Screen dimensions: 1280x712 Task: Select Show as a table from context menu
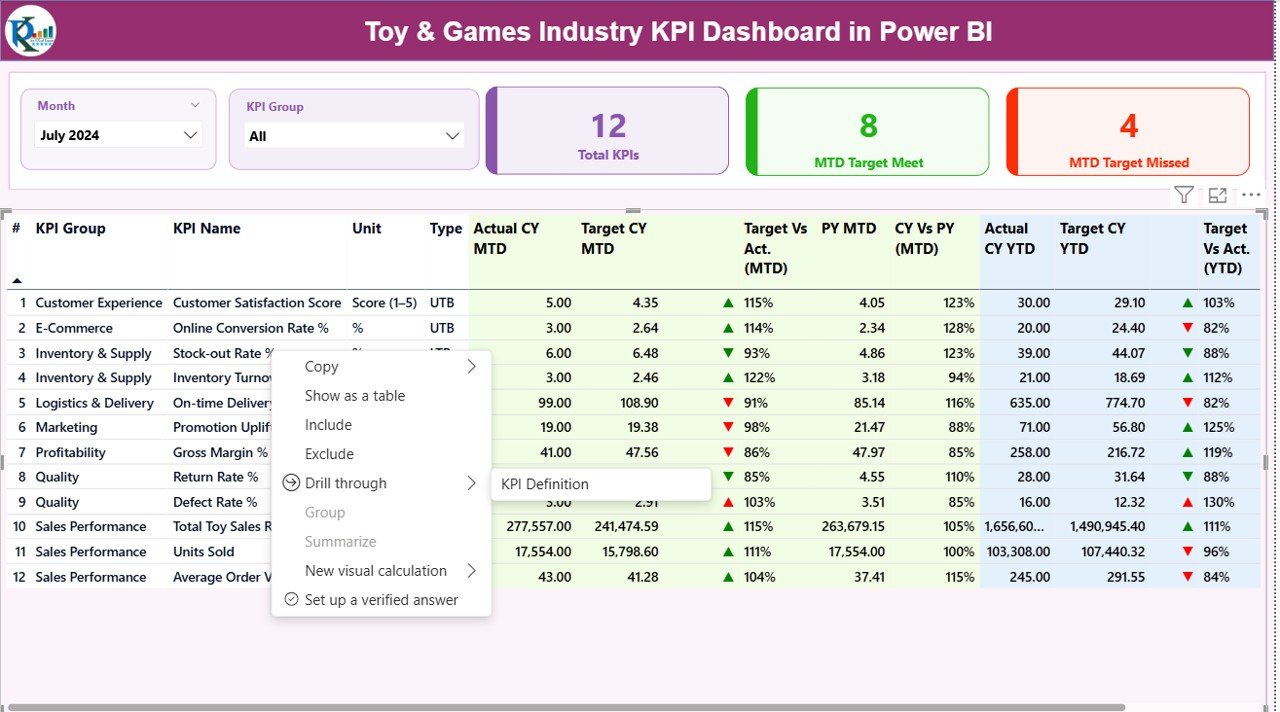coord(355,395)
